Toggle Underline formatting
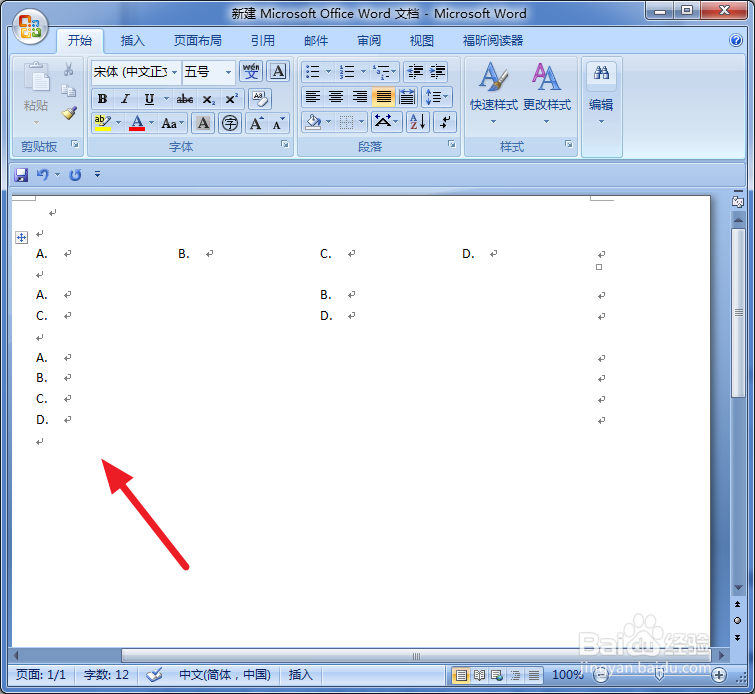Image resolution: width=755 pixels, height=694 pixels. pos(149,99)
